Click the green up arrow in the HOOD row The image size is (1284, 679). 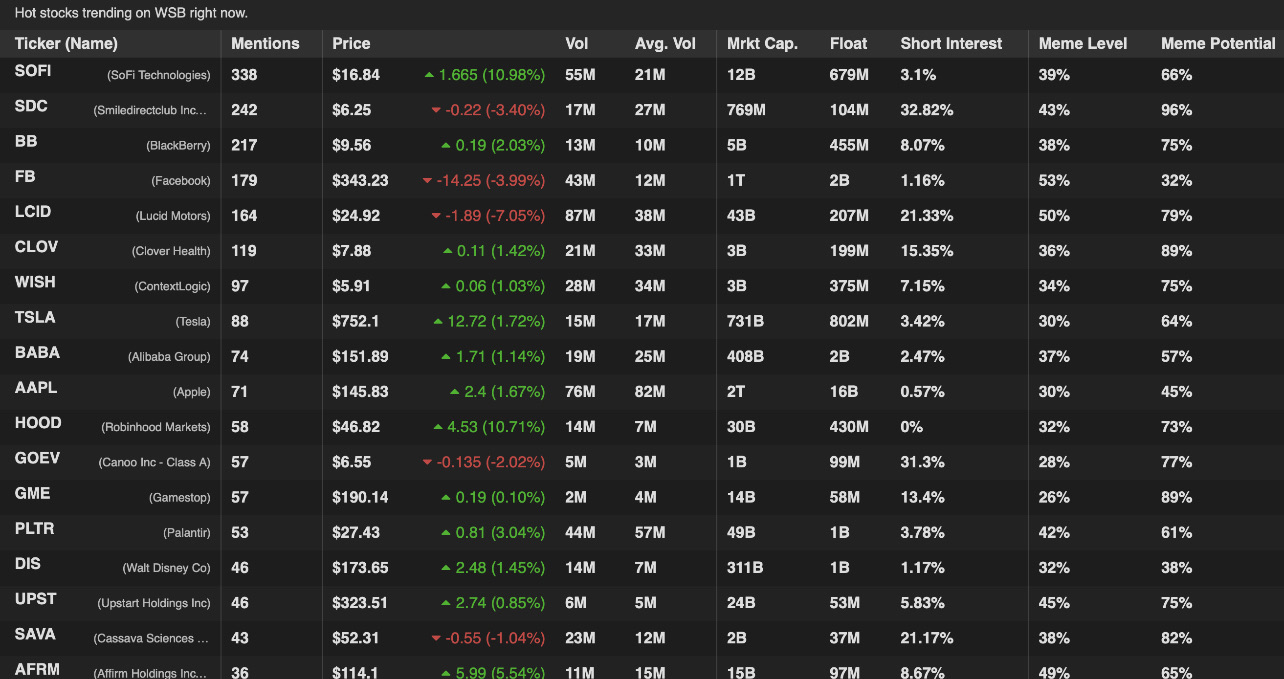[438, 427]
